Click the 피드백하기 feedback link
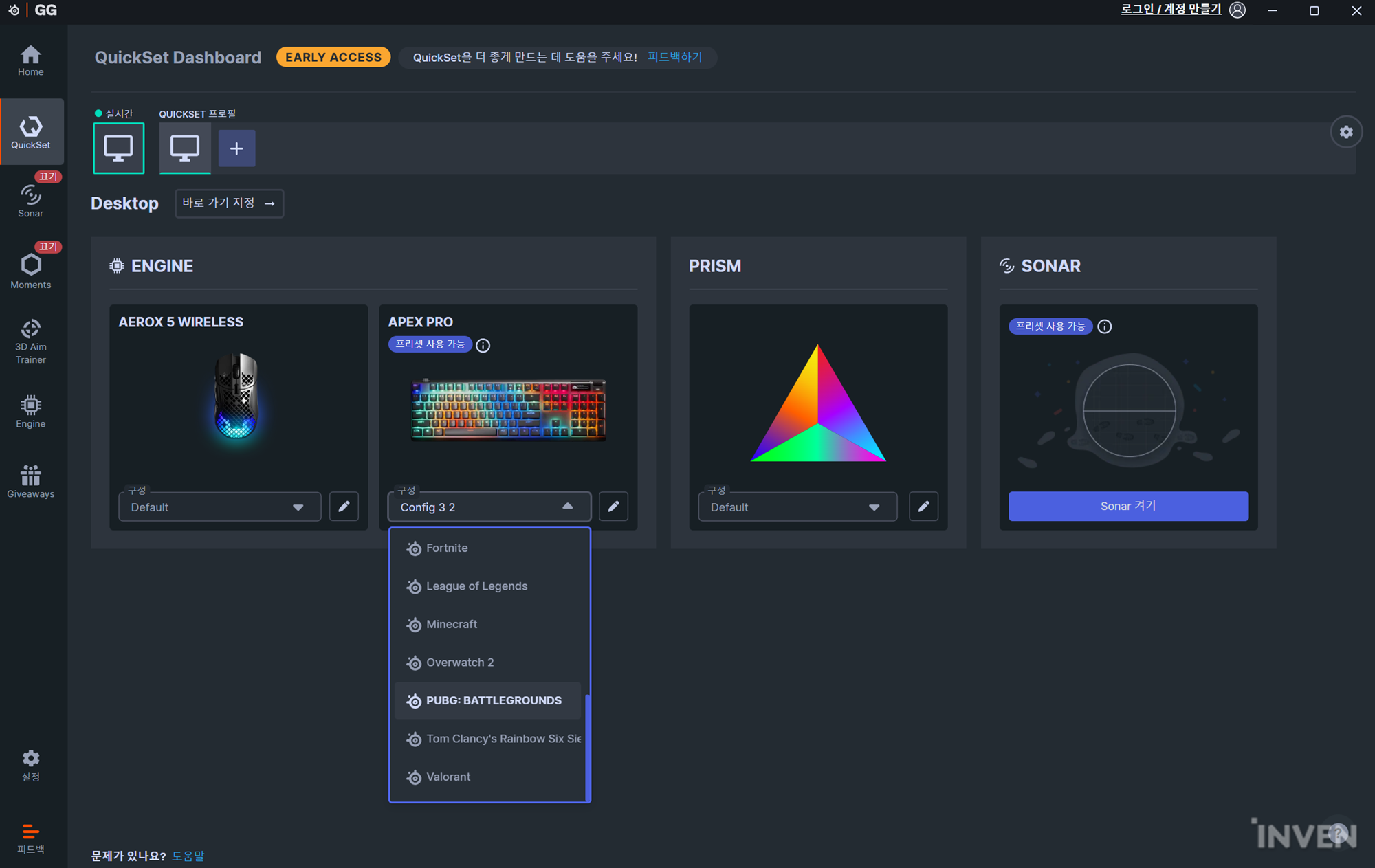 pos(674,57)
